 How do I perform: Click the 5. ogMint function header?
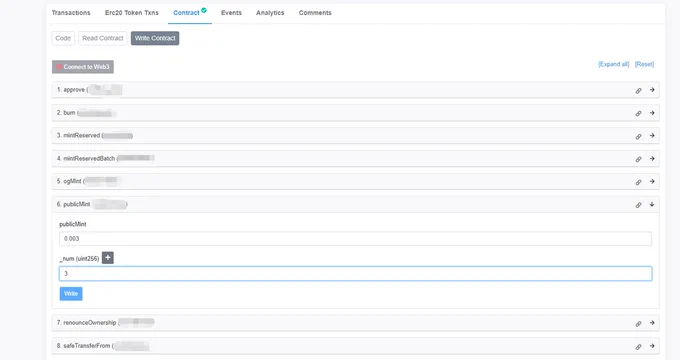click(x=355, y=181)
